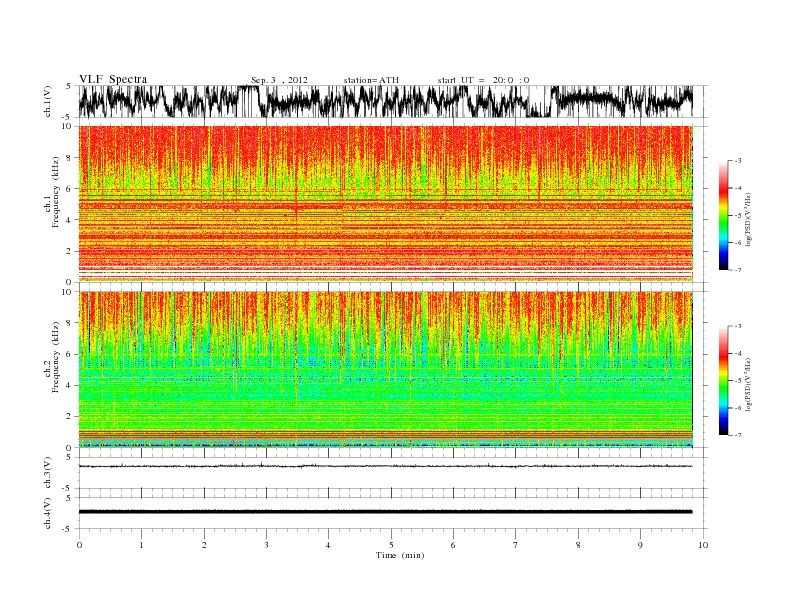This screenshot has width=792, height=612.
Task: Click the ch.1 spectrogram color bar
Action: coord(723,215)
